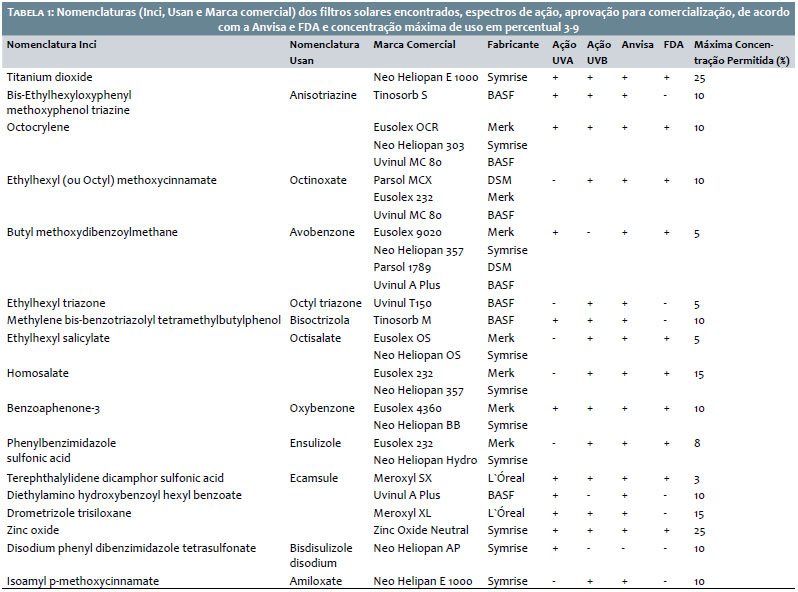Viewport: 798px width, 592px height.
Task: Click the 'Zinc oxide' entry
Action: (x=33, y=530)
